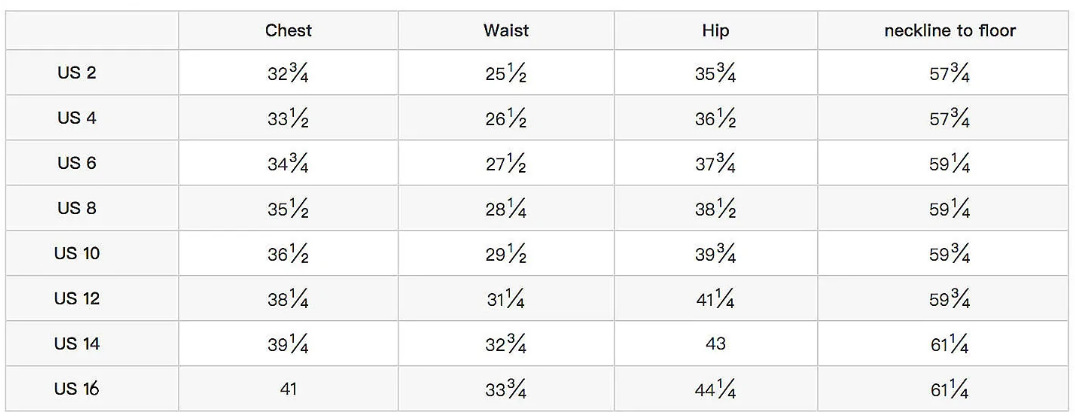Select the US 14 hip value 43
The width and height of the screenshot is (1075, 417).
click(716, 343)
